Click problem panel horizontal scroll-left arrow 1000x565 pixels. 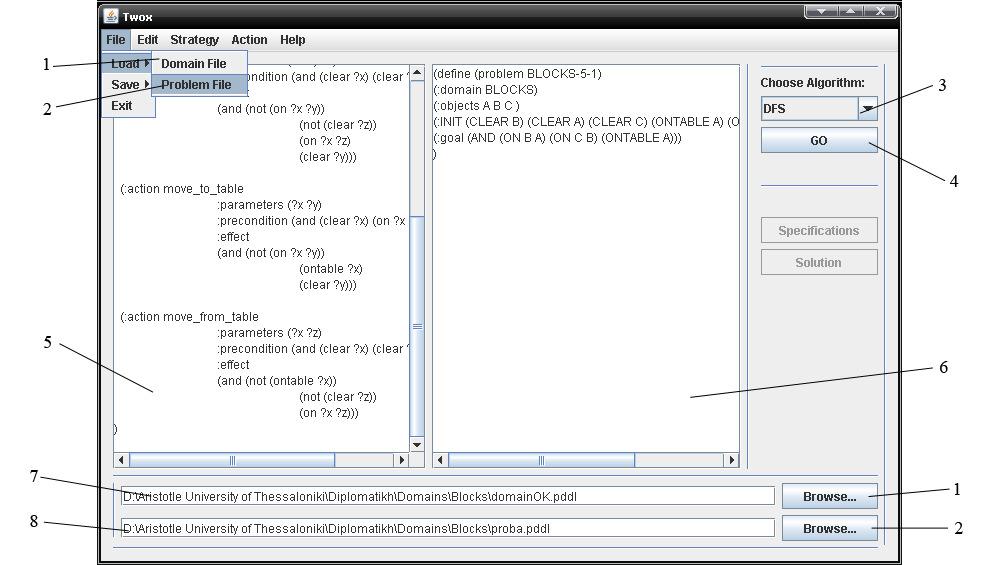[x=440, y=460]
